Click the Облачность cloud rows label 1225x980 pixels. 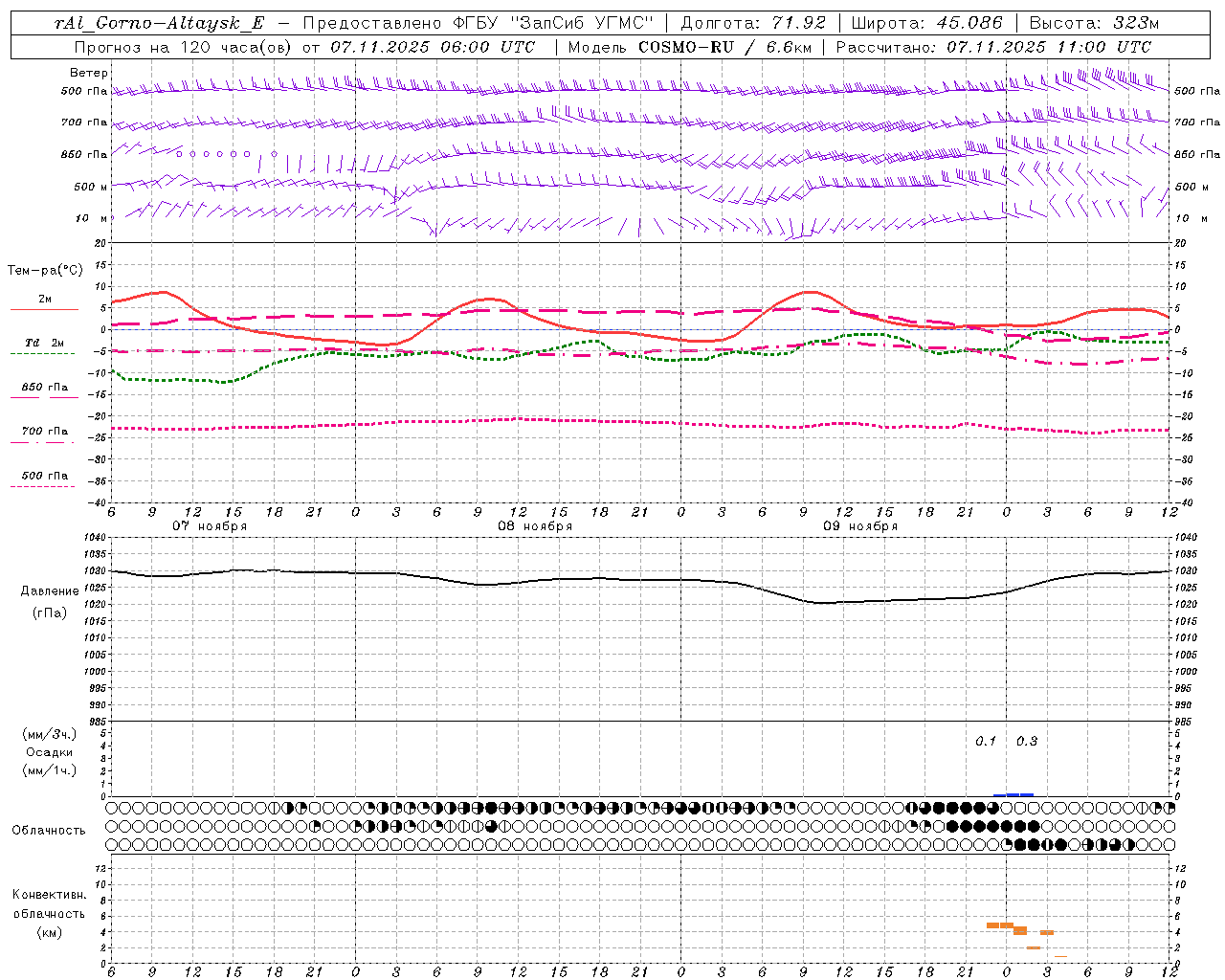click(49, 831)
